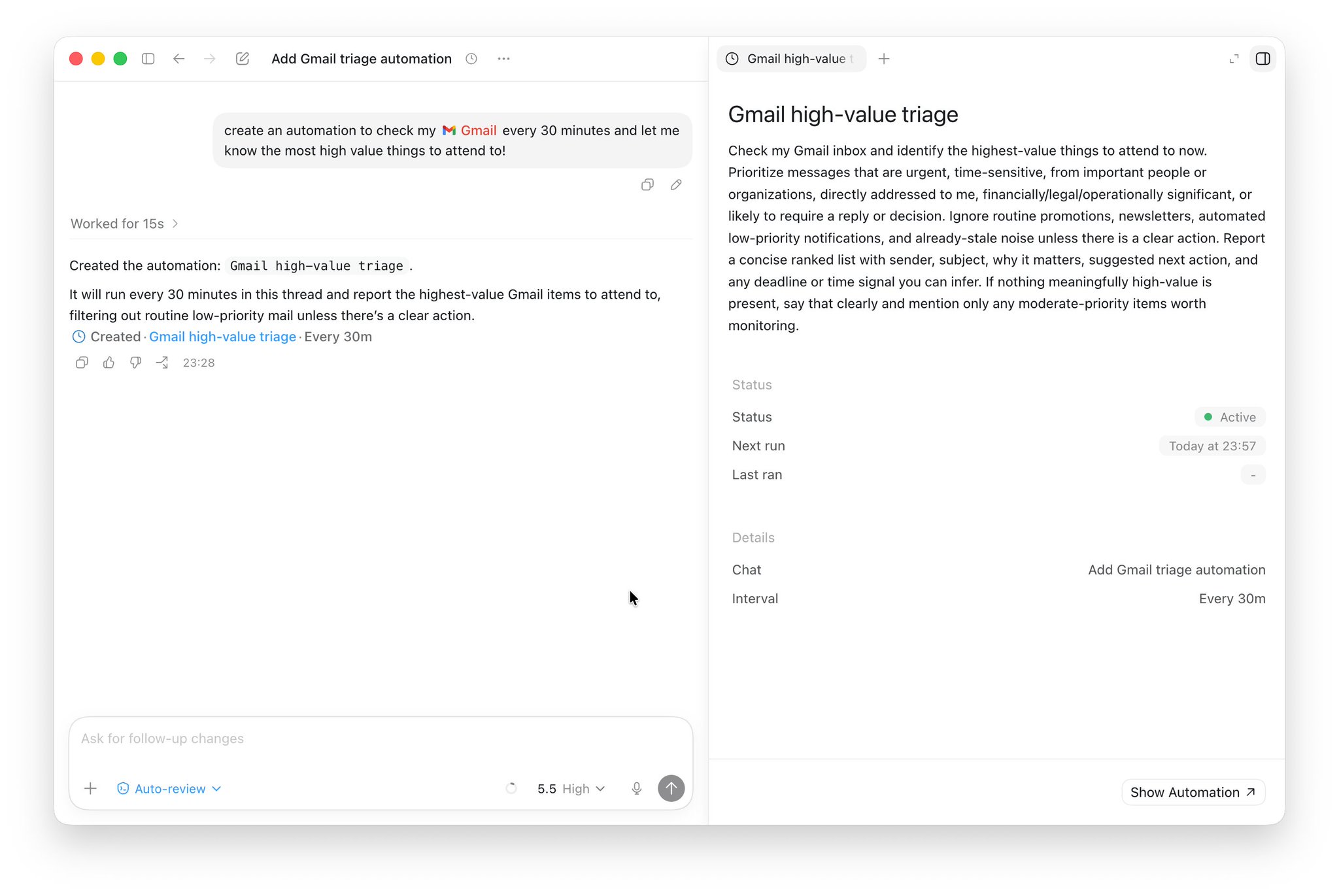Go back with the left arrow
Screen dimensions: 1339x896
pos(178,59)
